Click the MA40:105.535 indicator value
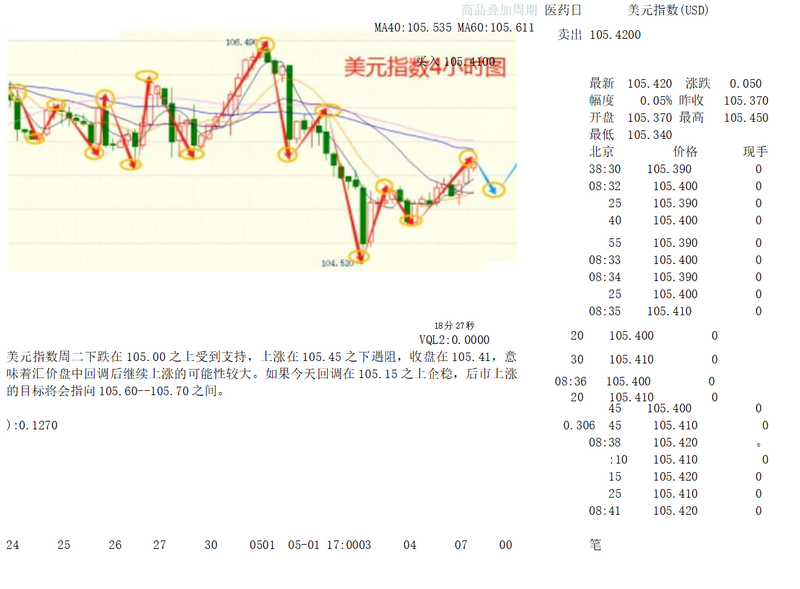This screenshot has width=800, height=589. tap(413, 28)
